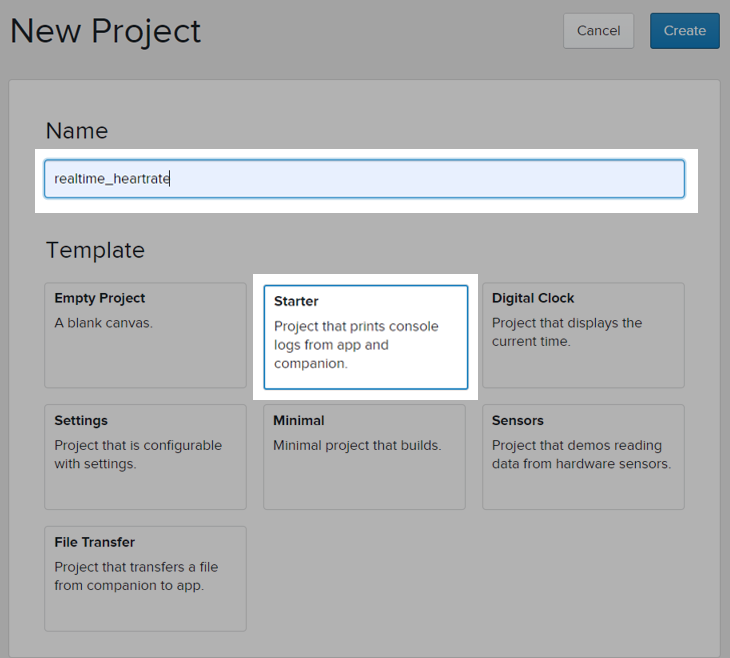Focus the project Name input field
The width and height of the screenshot is (730, 658).
[x=365, y=179]
